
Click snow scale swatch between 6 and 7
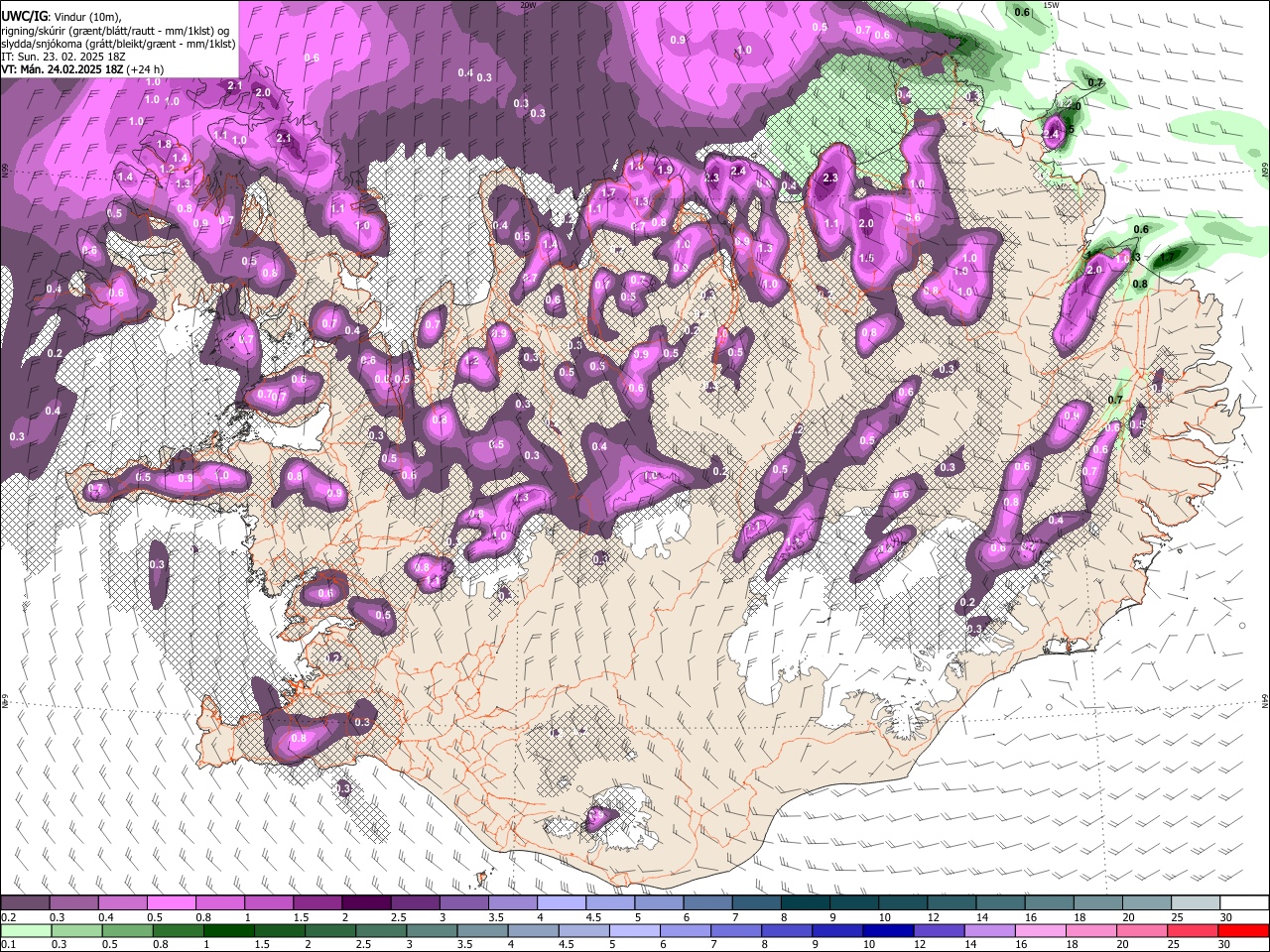point(707,903)
